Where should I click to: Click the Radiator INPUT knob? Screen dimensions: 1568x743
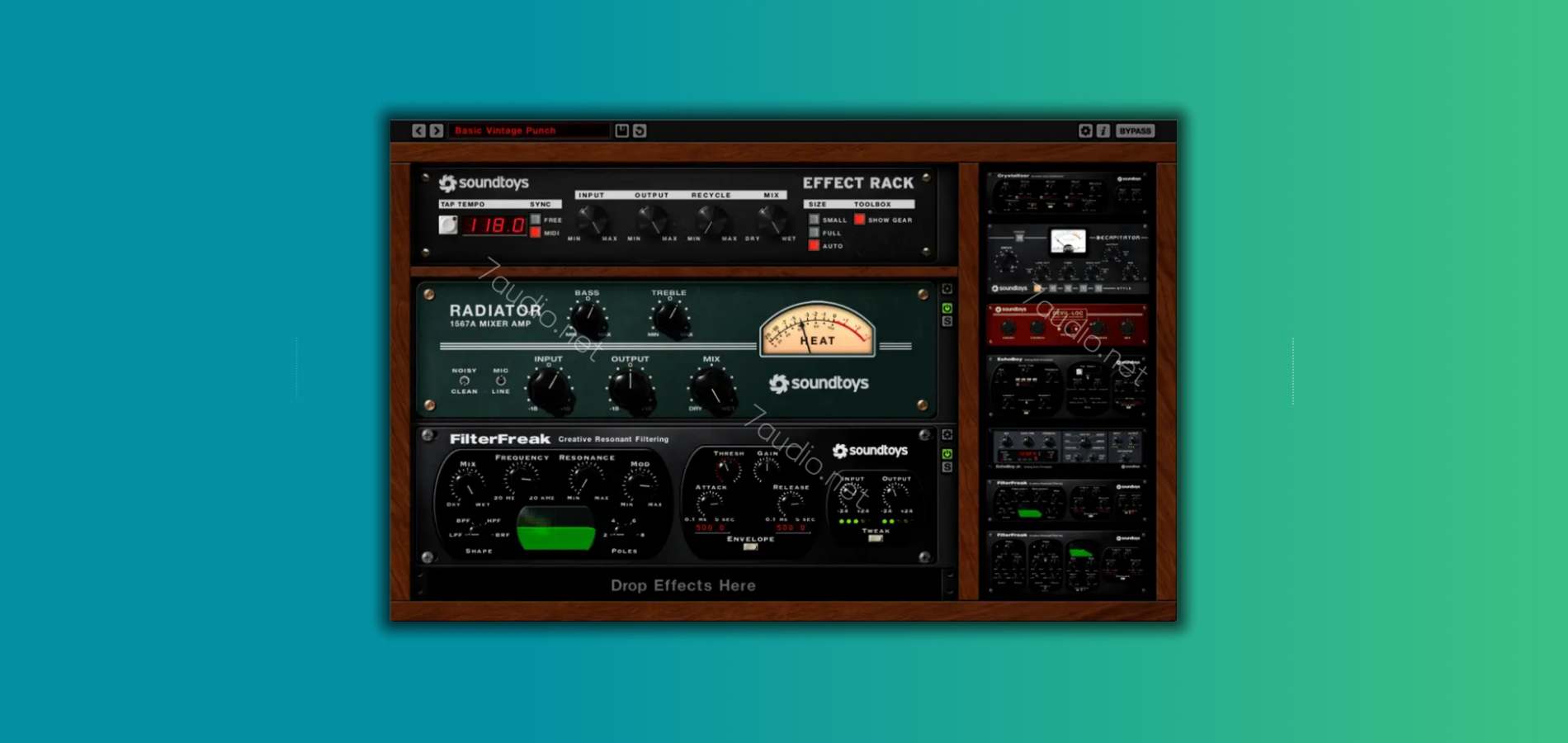pyautogui.click(x=550, y=389)
